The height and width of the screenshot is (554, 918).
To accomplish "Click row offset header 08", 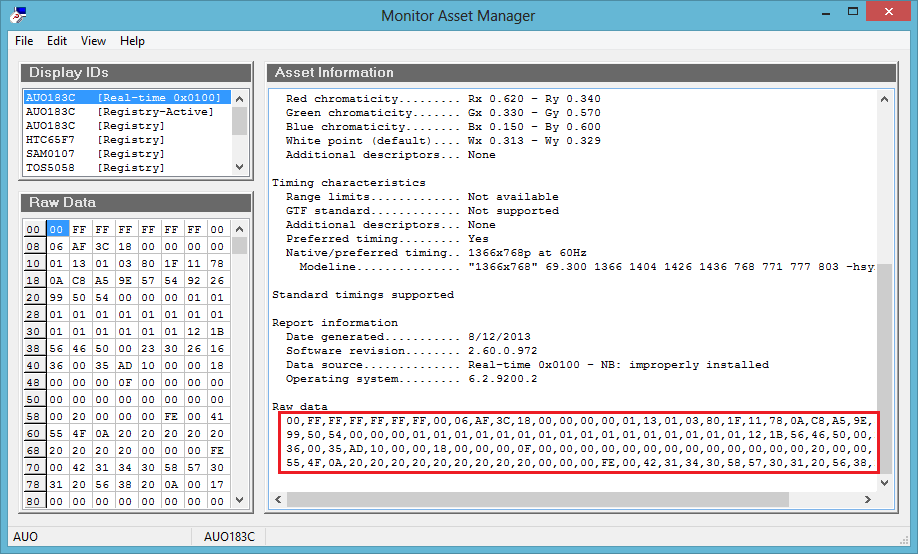I will point(34,247).
